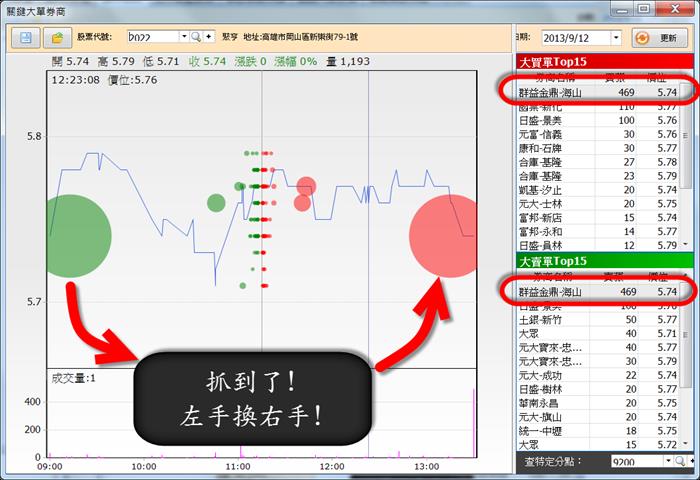Click the 查特定分點 field showing 9200
Image resolution: width=700 pixels, height=480 pixels.
point(638,461)
